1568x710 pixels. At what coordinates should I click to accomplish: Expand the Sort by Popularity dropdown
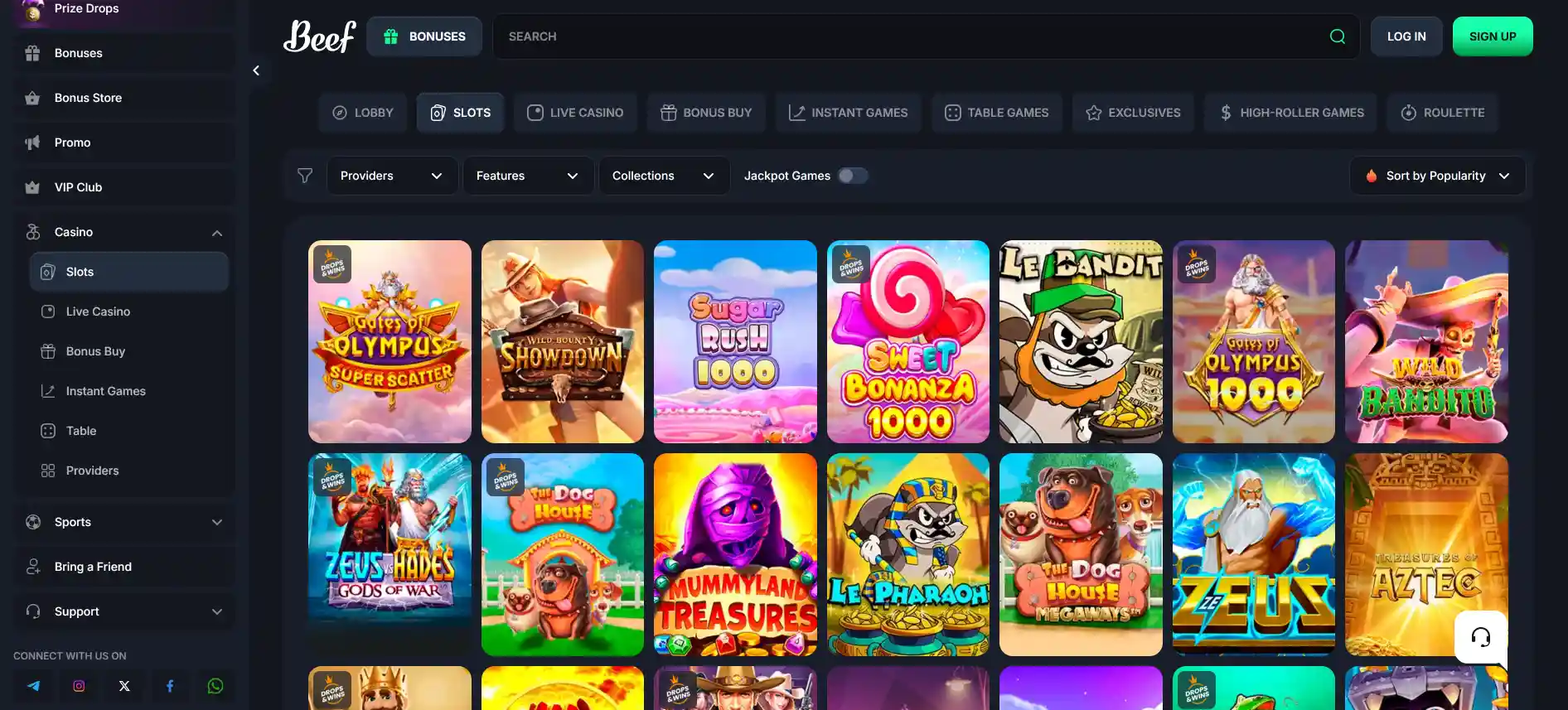click(1437, 176)
